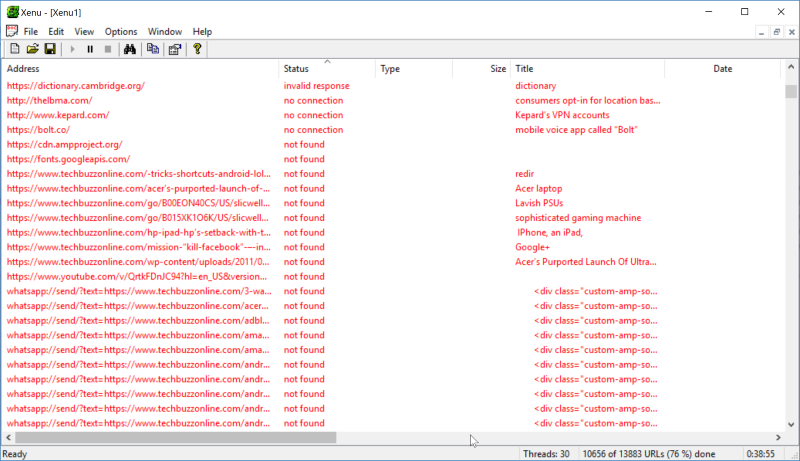The width and height of the screenshot is (800, 461).
Task: Click the Copy toolbar icon
Action: coord(153,49)
